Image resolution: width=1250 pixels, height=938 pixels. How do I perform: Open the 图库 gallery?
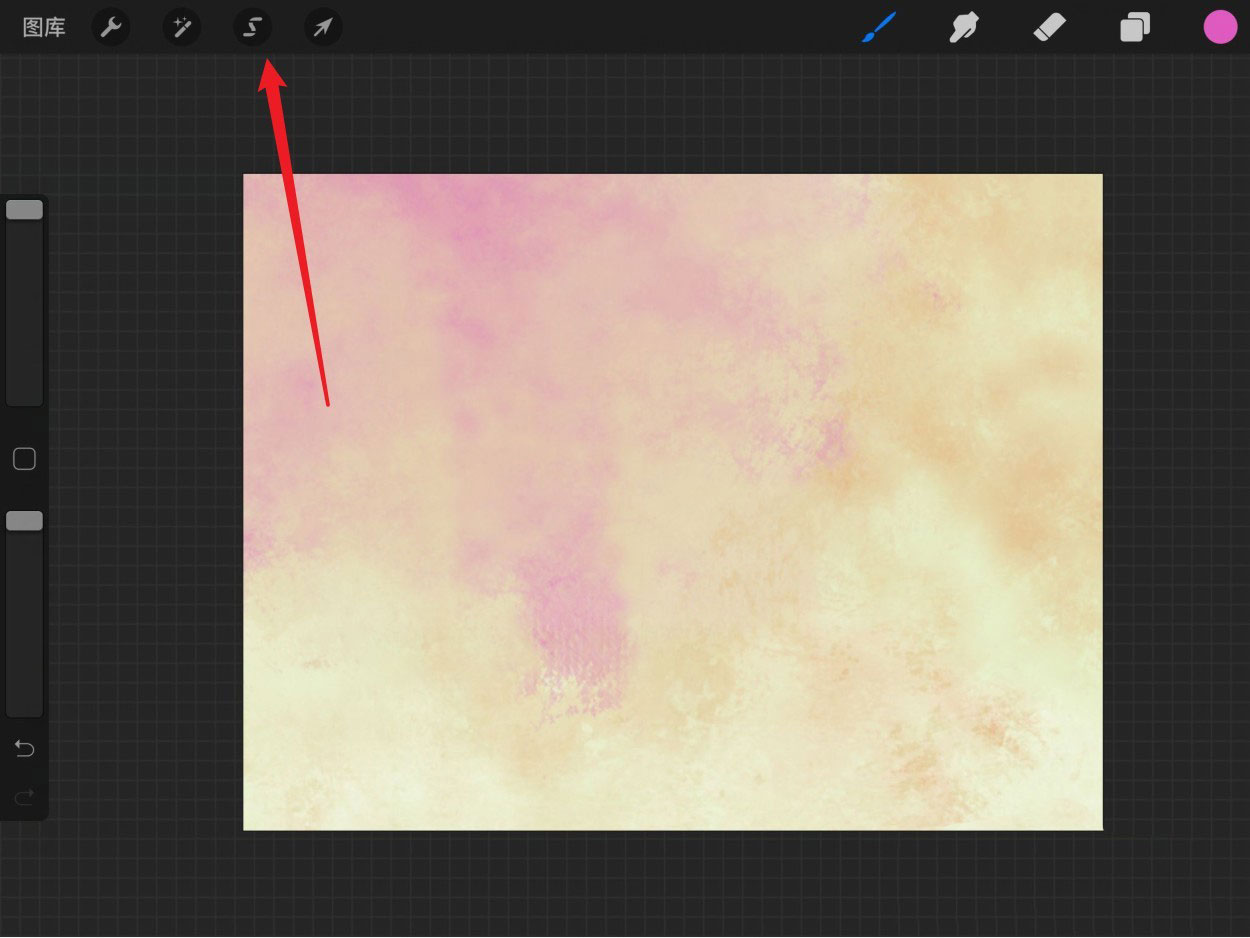(44, 28)
